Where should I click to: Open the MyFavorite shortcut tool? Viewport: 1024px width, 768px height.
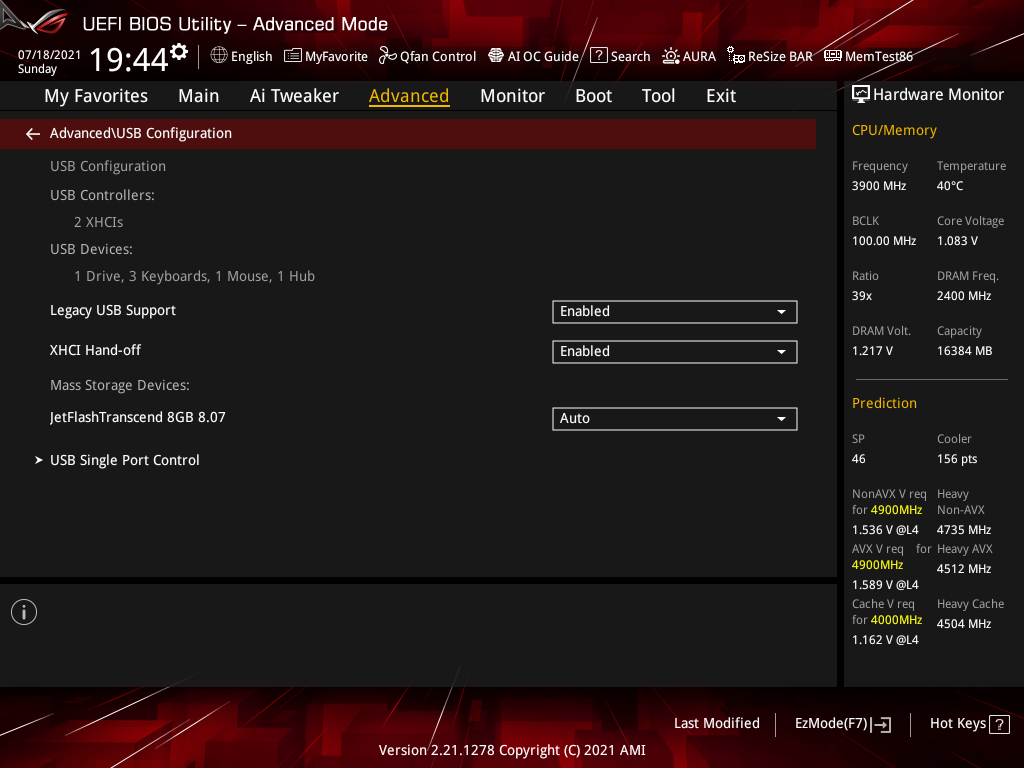point(326,56)
